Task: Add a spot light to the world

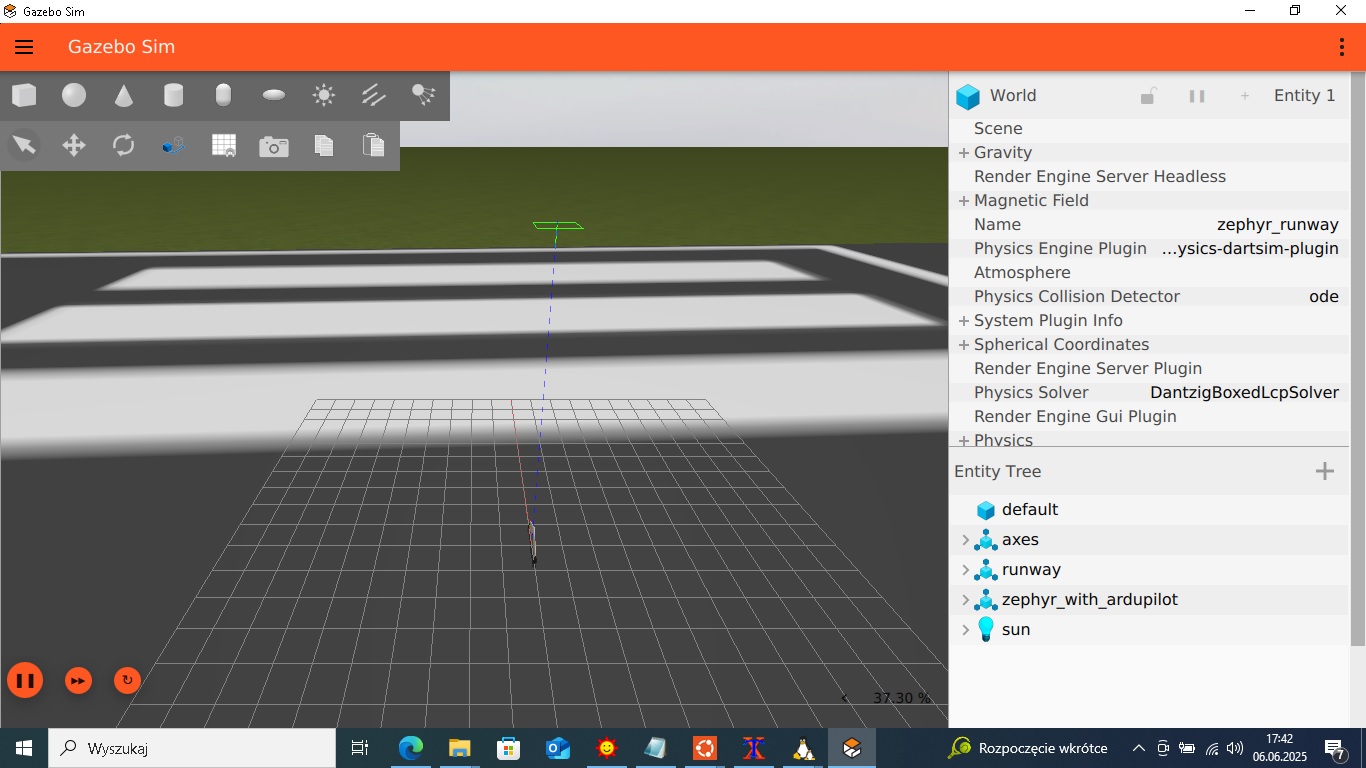Action: coord(422,95)
